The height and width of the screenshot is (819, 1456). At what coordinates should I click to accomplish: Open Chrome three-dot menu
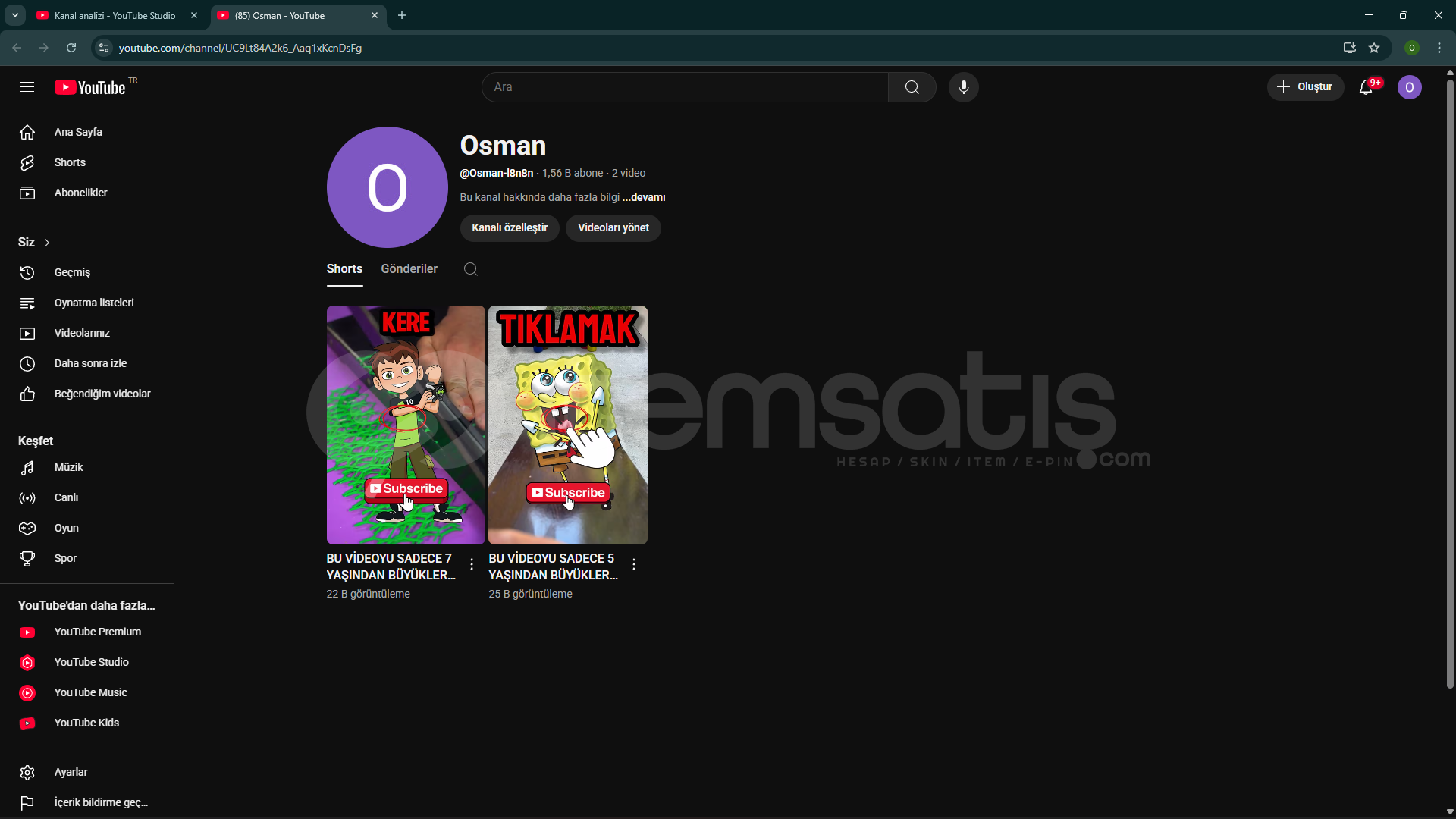(x=1439, y=48)
